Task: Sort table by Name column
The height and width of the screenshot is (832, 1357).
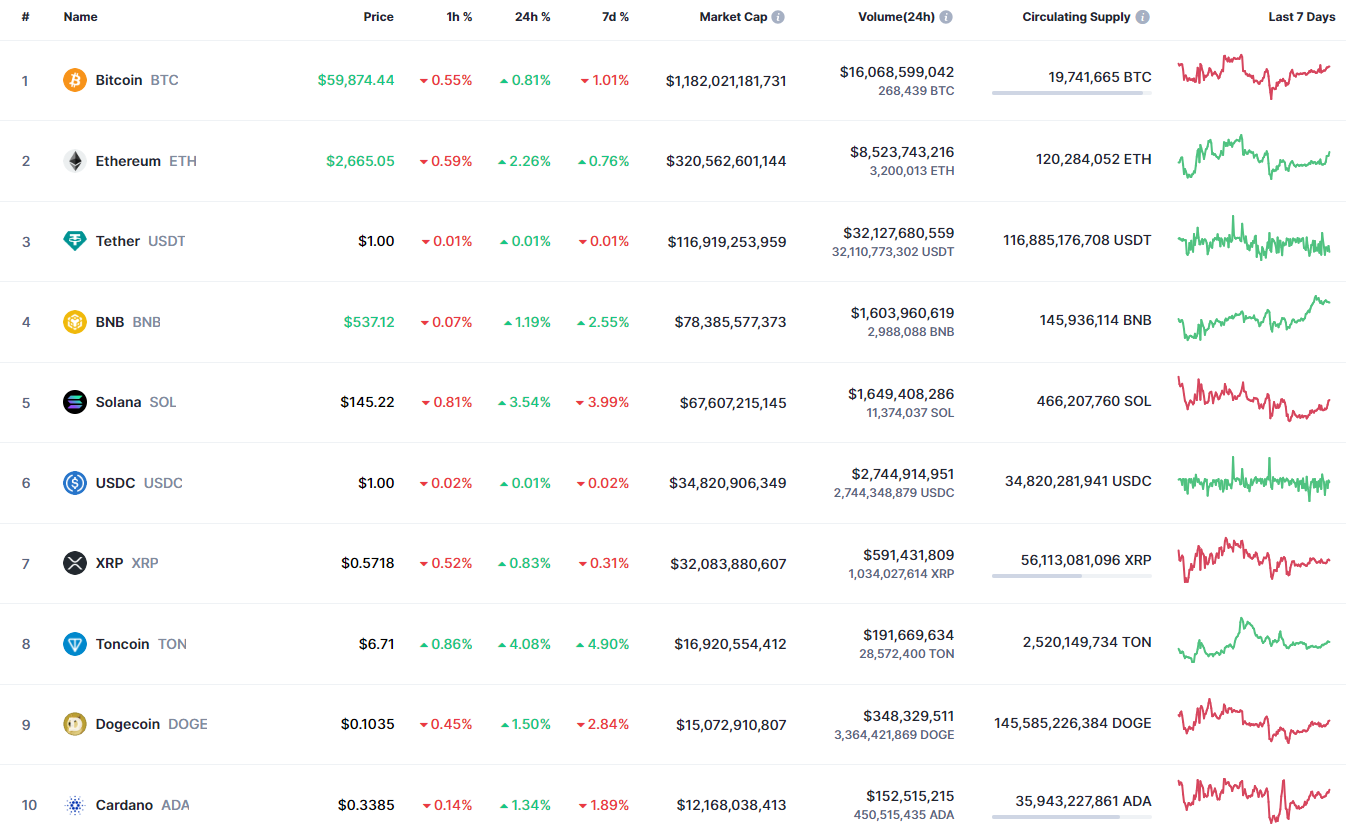Action: click(81, 17)
